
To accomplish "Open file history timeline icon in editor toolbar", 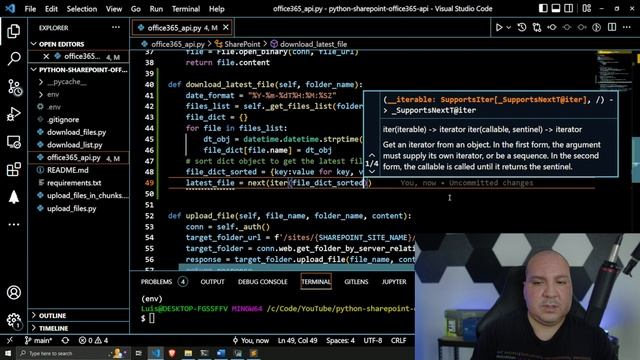I will [x=522, y=27].
